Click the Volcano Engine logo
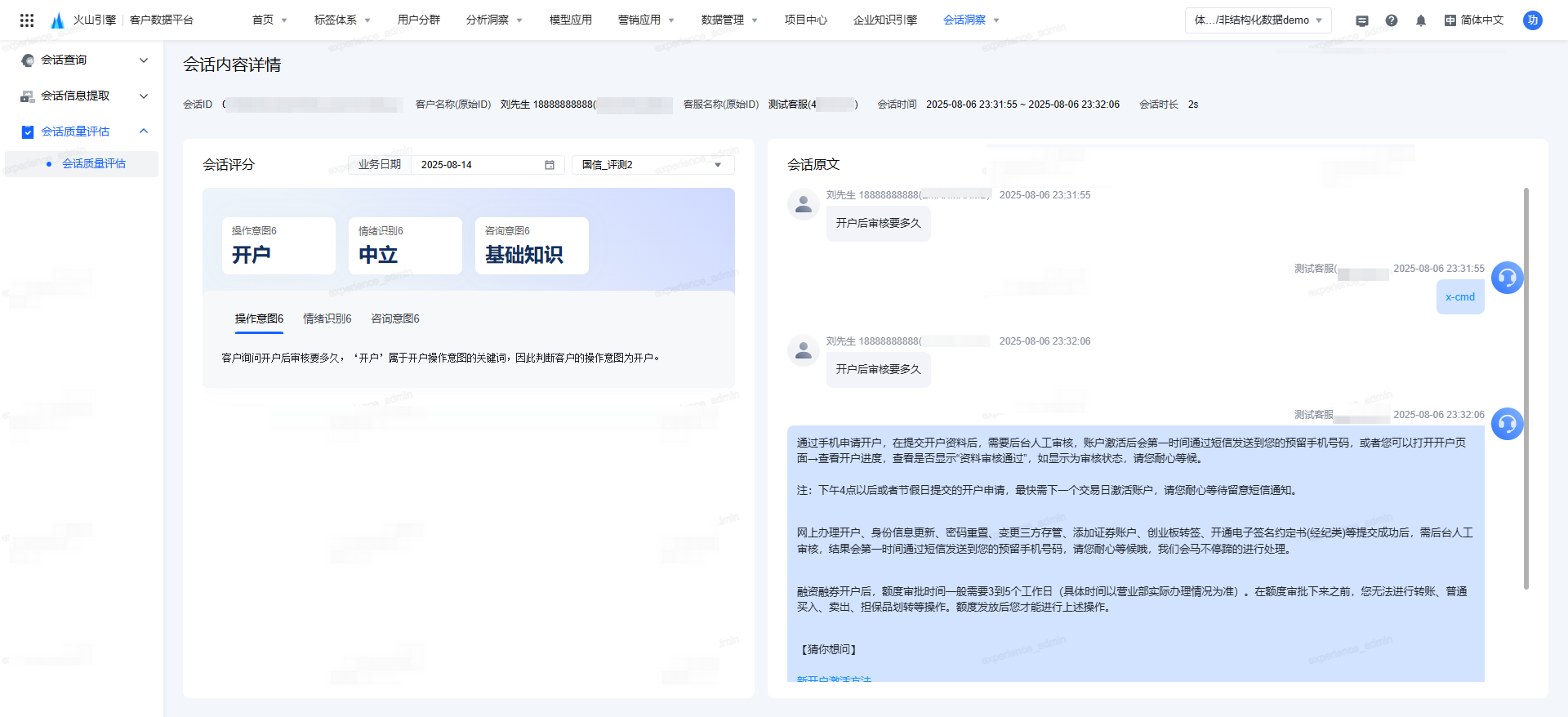 coord(57,20)
